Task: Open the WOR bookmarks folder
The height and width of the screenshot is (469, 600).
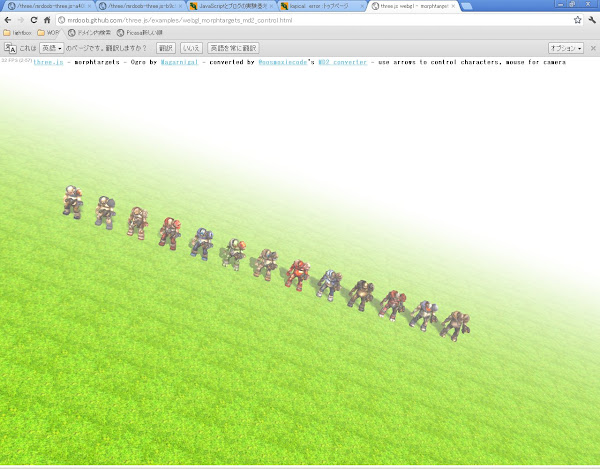Action: [49, 33]
